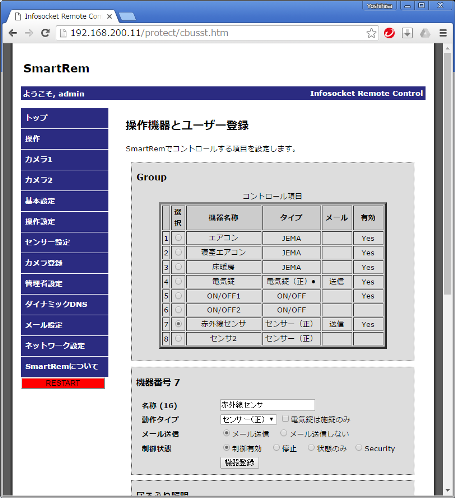Expand the 動作タイプ dropdown
The image size is (455, 498).
tap(248, 419)
